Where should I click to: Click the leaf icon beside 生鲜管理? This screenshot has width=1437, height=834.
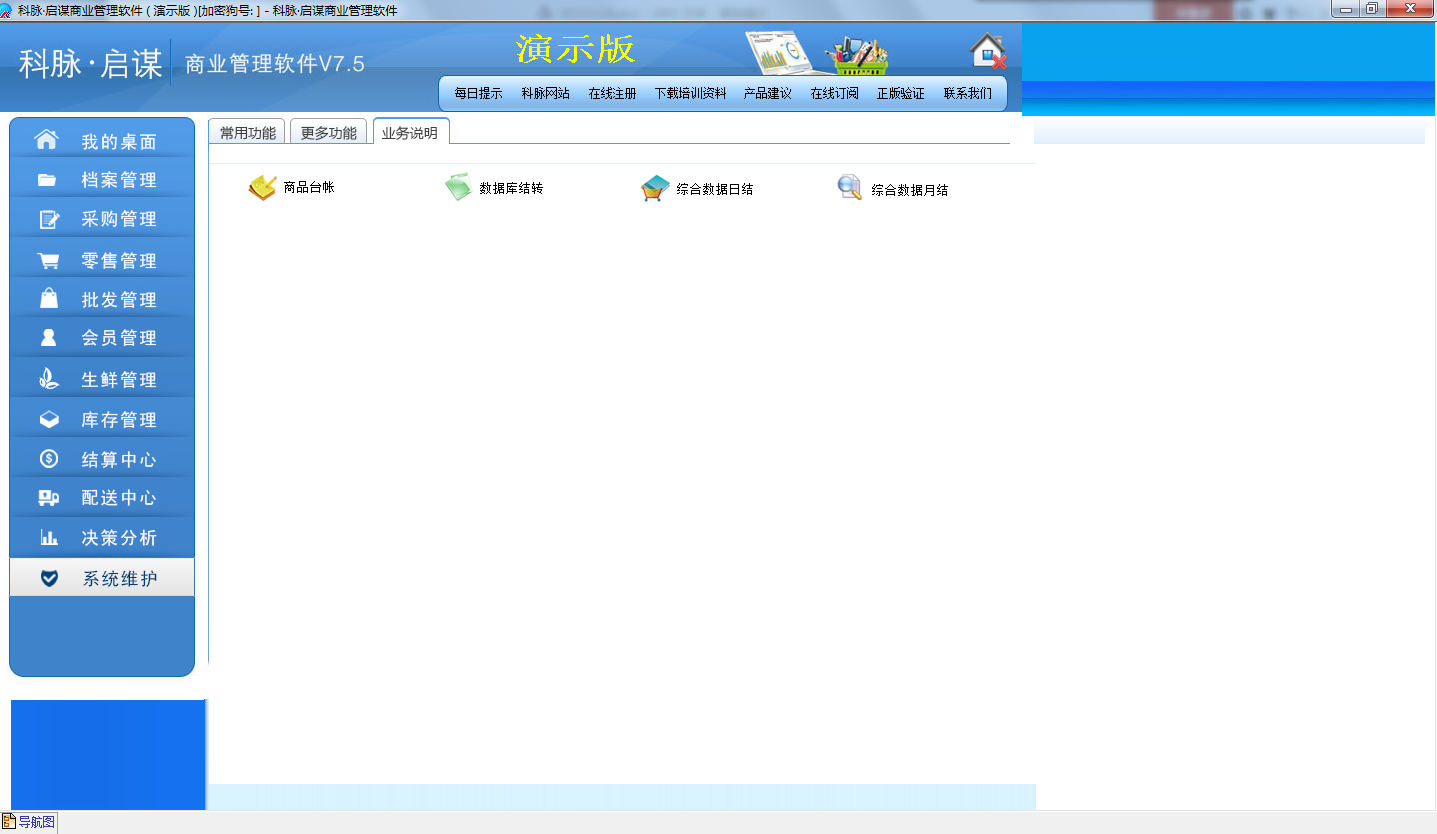(x=48, y=379)
